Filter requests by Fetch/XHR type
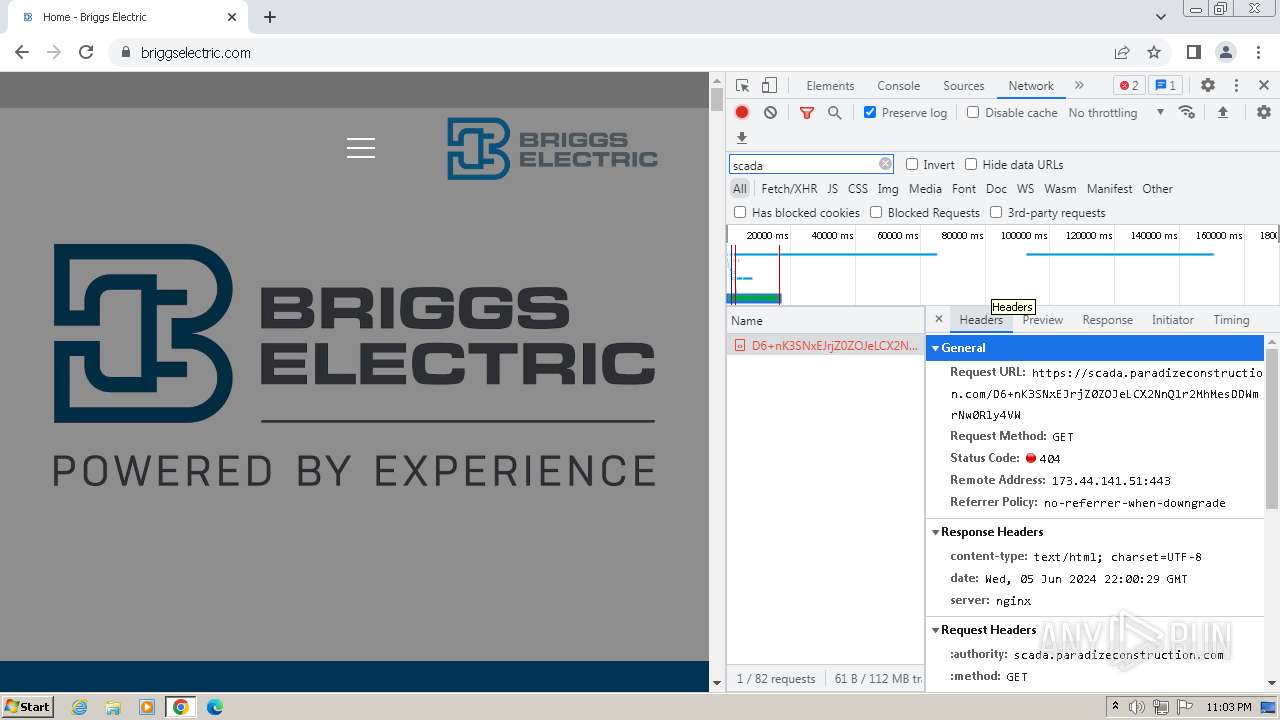Image resolution: width=1280 pixels, height=720 pixels. pos(788,189)
